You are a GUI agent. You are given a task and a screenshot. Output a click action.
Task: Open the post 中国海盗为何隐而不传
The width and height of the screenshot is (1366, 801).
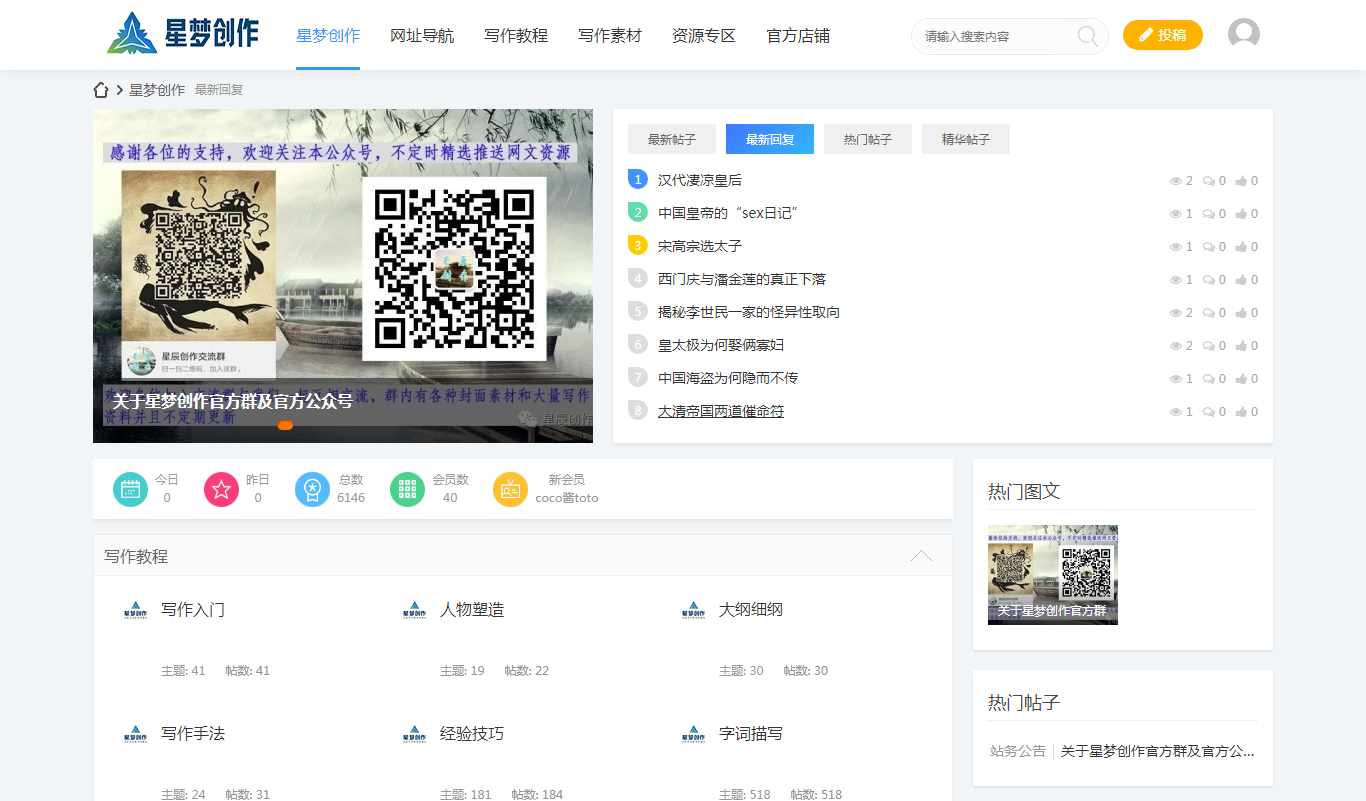tap(728, 378)
